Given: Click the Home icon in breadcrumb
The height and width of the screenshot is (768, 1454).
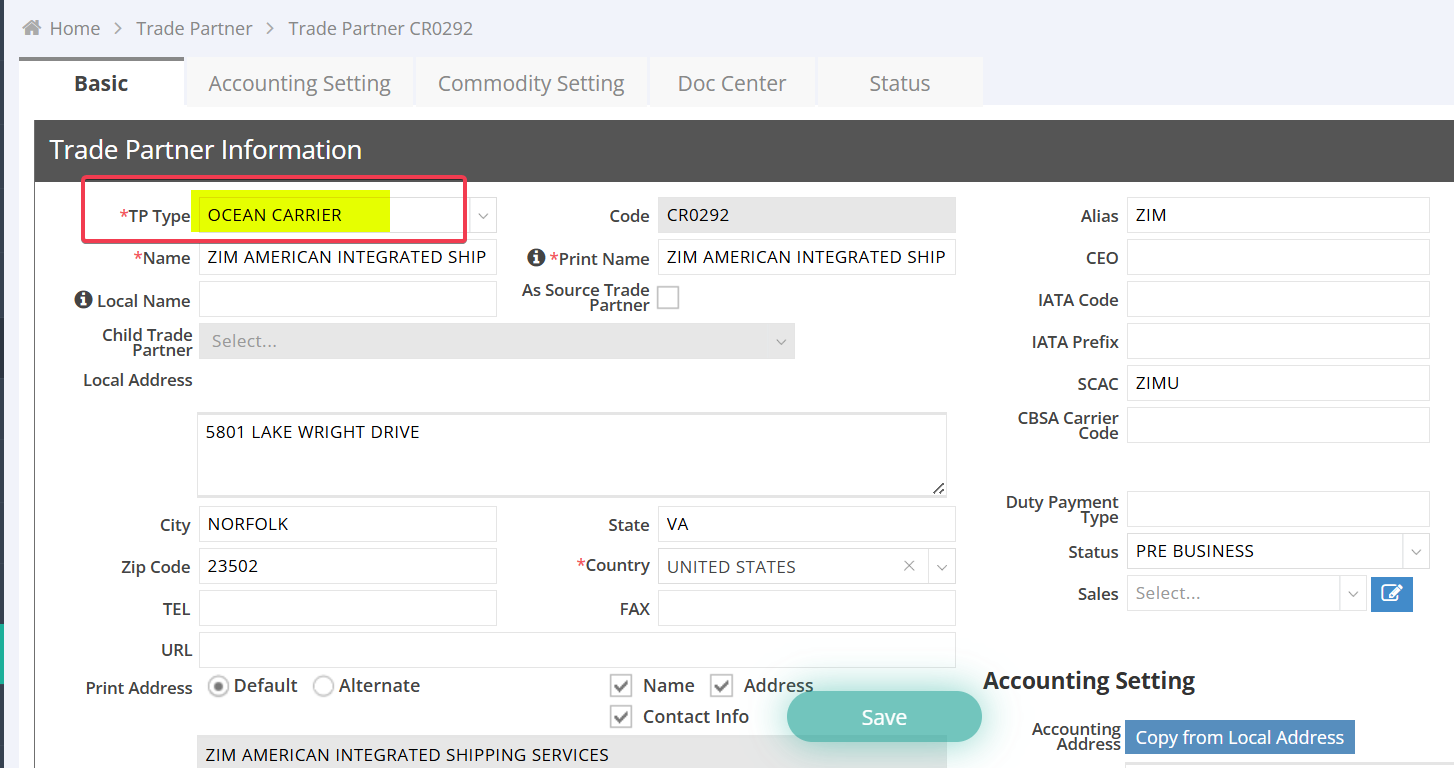Looking at the screenshot, I should point(32,28).
